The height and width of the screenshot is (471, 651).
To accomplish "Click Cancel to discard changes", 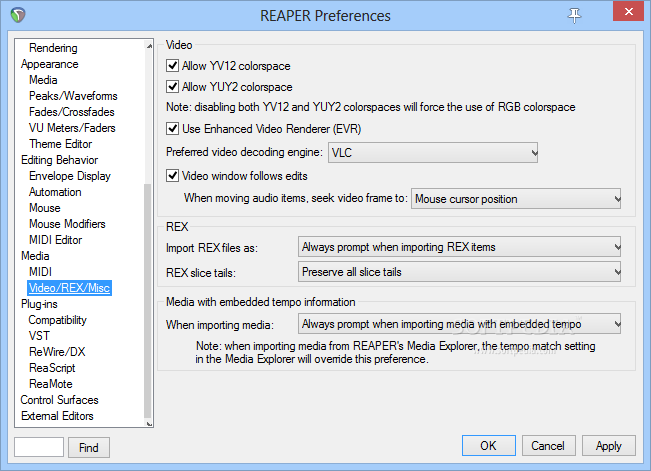I will (x=548, y=446).
